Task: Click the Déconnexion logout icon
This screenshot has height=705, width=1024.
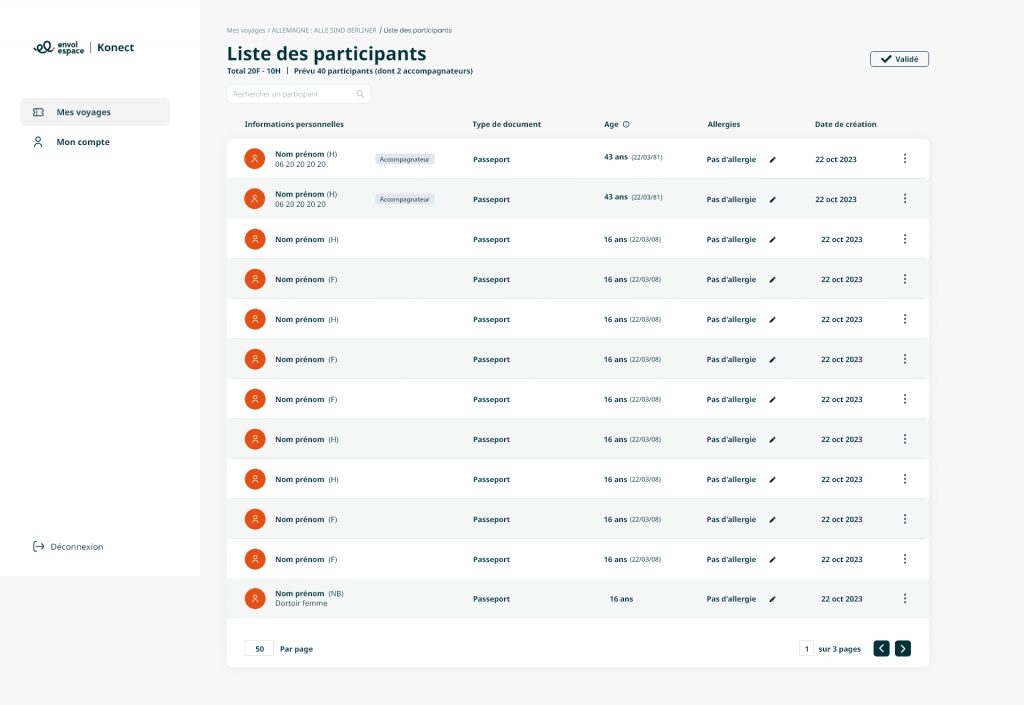Action: coord(38,546)
